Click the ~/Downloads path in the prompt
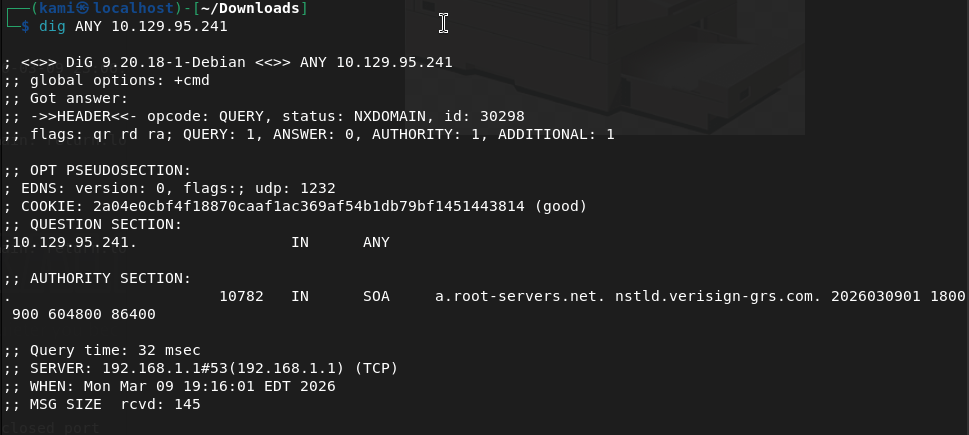The image size is (969, 435). coord(258,9)
